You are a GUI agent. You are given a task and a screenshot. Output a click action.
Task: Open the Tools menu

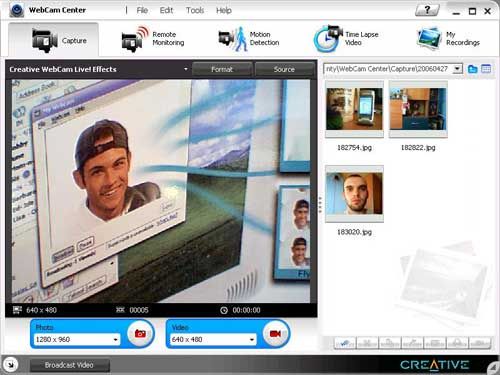(195, 10)
